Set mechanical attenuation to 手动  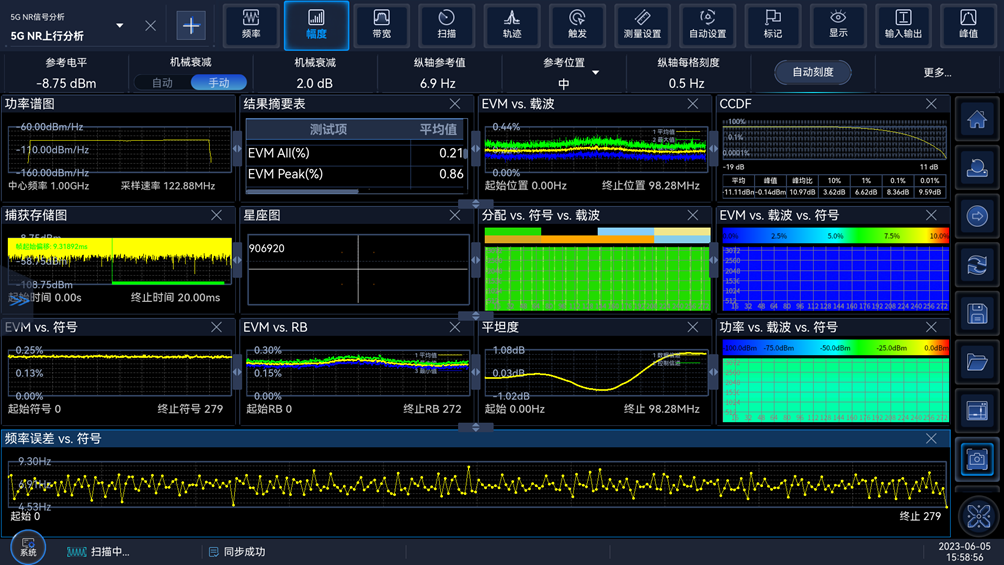[219, 83]
